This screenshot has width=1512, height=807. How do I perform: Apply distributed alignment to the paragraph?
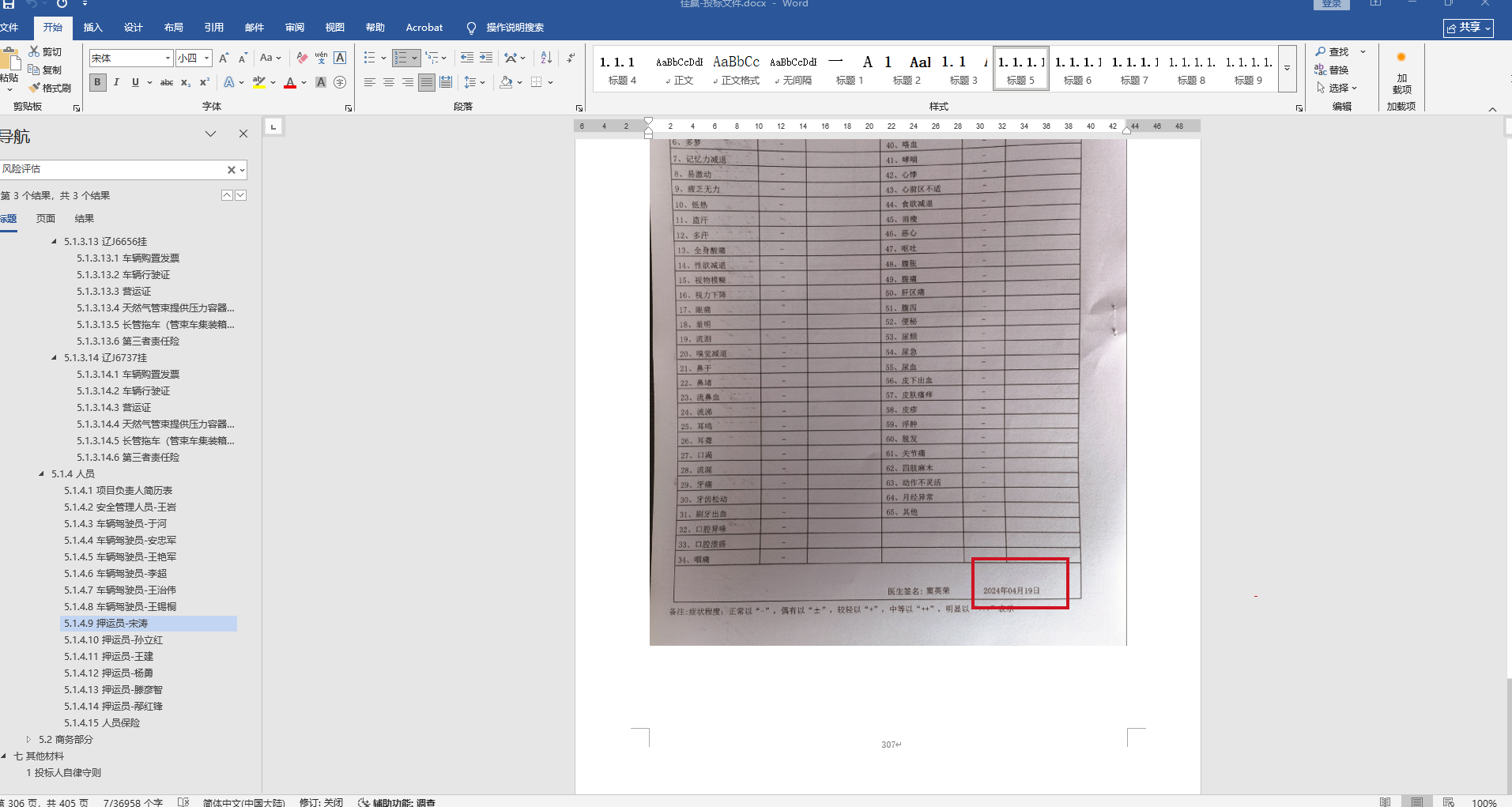pos(445,82)
